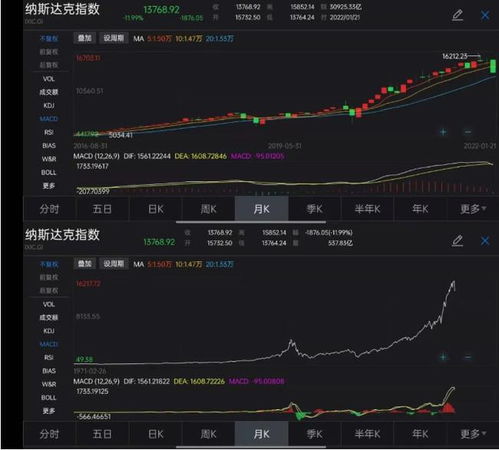Image resolution: width=499 pixels, height=450 pixels.
Task: Click the 纳斯达克指数 title of lower chart
Action: tap(62, 235)
